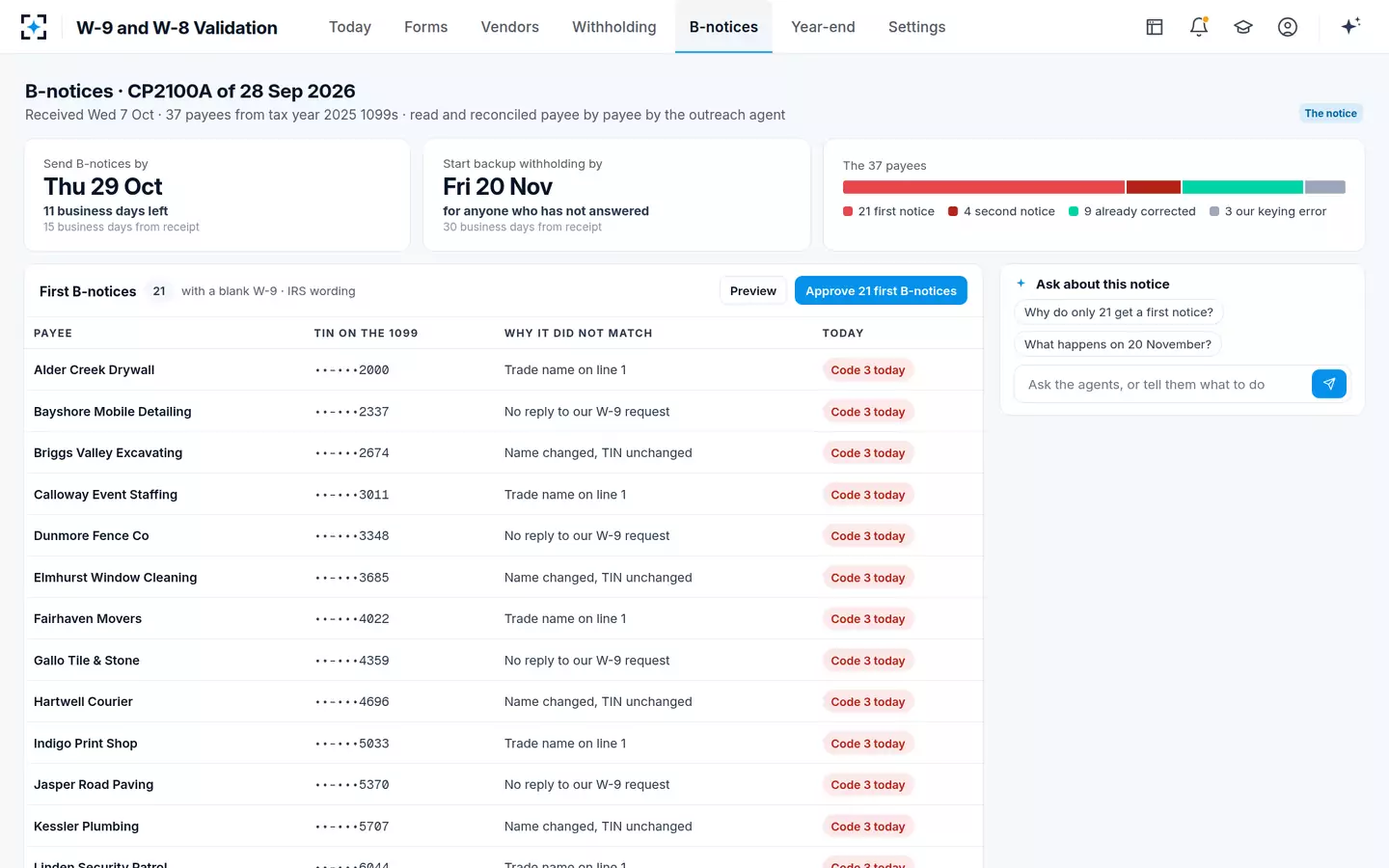
Task: Select payee Bayshore Mobile Detailing
Action: point(113,412)
